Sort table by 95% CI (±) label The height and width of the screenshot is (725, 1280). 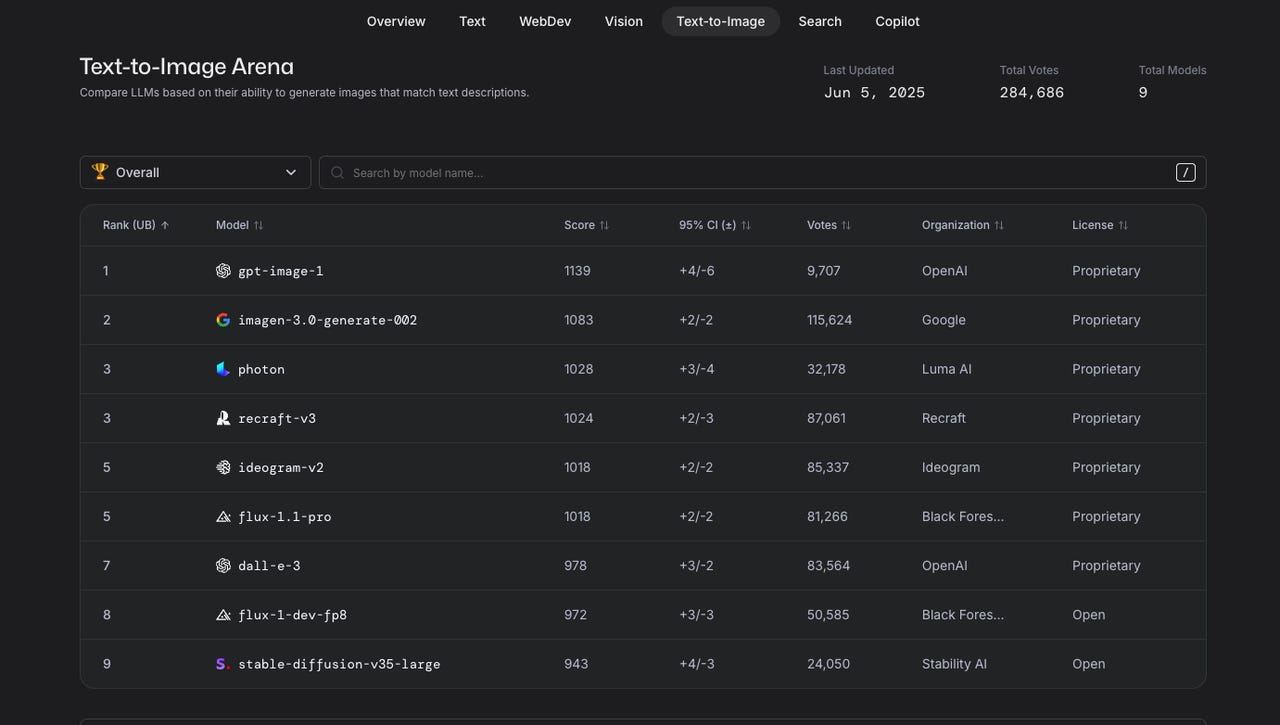(x=708, y=225)
